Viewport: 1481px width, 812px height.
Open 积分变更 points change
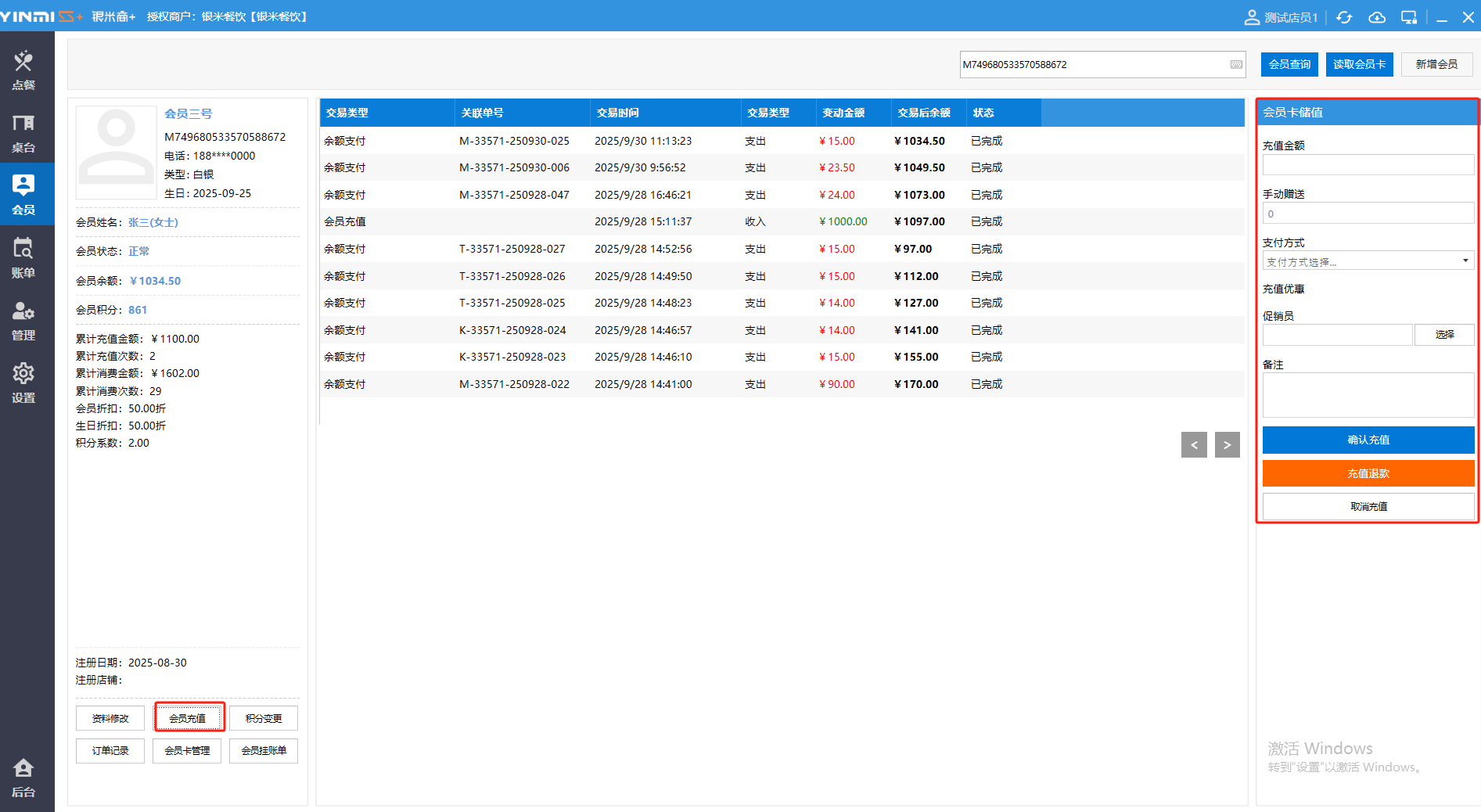coord(264,718)
